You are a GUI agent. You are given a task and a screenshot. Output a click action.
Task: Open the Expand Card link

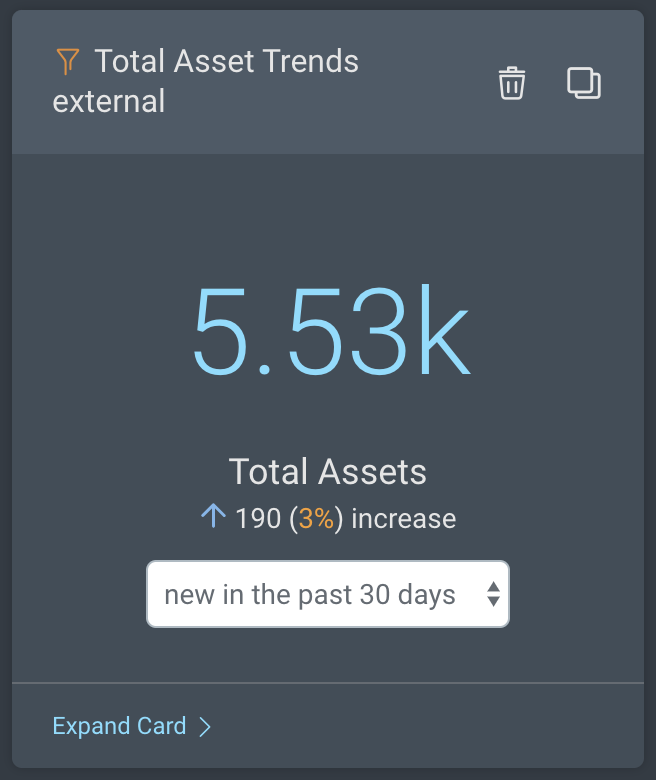coord(120,726)
